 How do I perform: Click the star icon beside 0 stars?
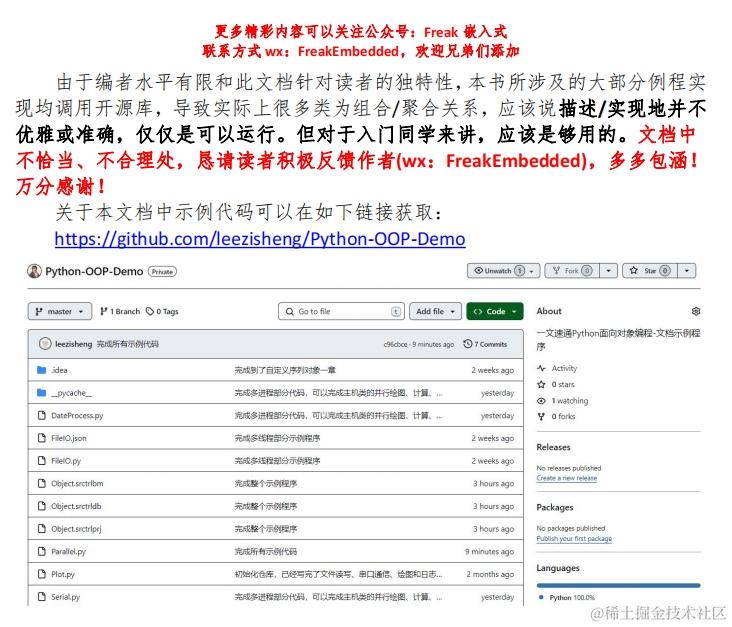[x=542, y=385]
